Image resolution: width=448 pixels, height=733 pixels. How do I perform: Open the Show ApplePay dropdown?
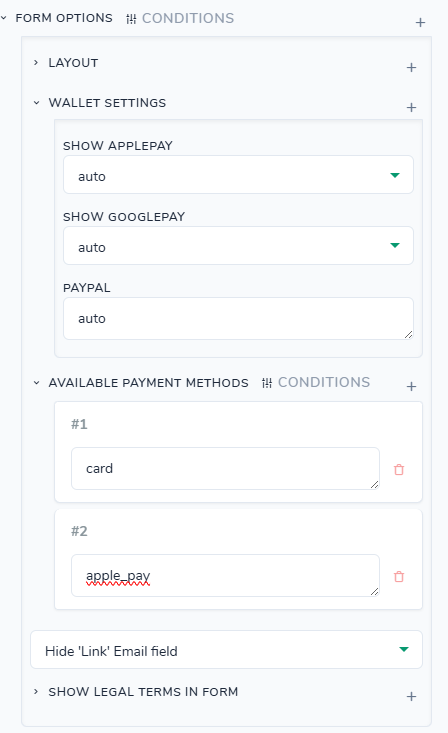(x=238, y=175)
